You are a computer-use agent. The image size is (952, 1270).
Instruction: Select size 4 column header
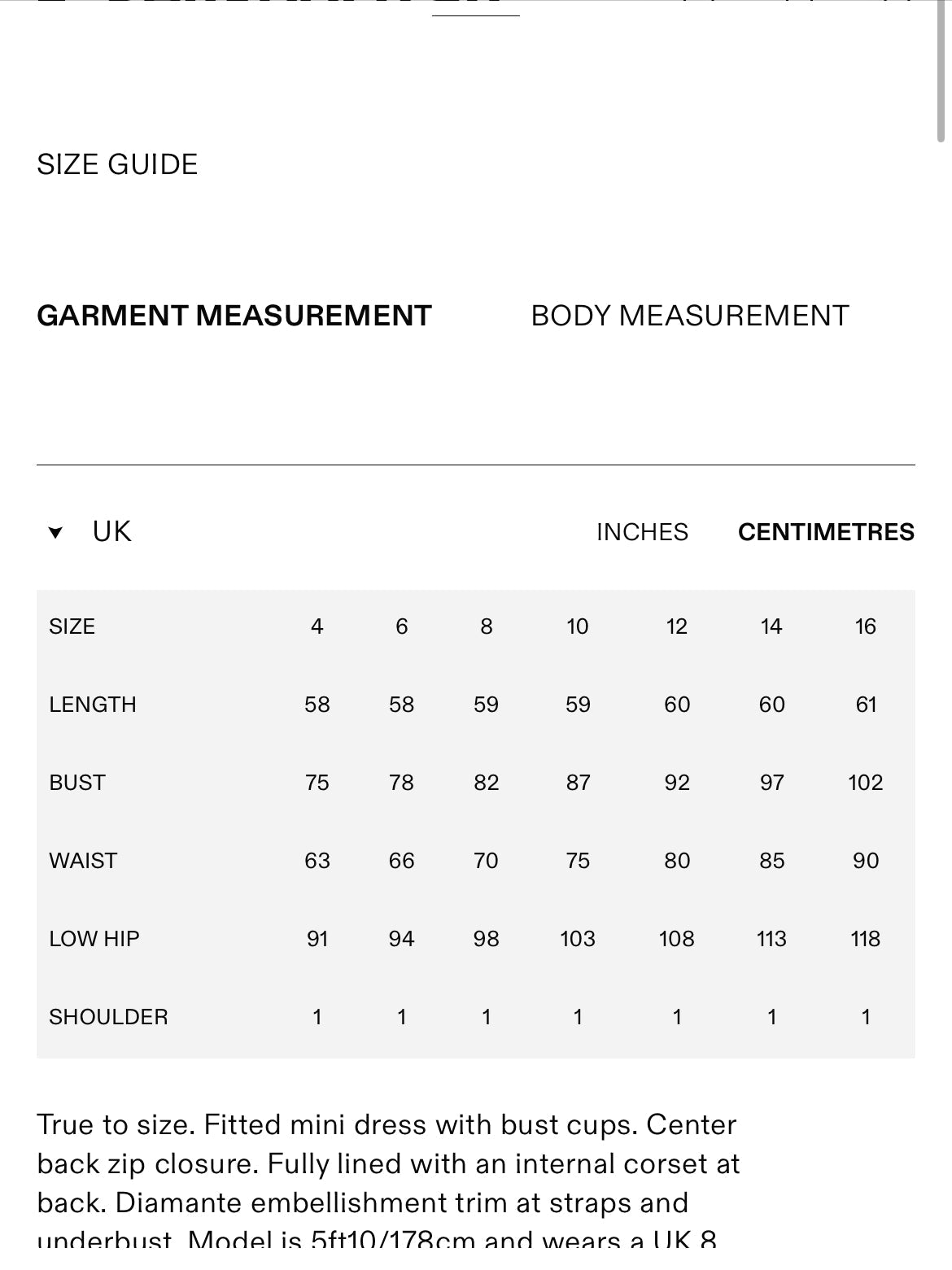point(317,626)
